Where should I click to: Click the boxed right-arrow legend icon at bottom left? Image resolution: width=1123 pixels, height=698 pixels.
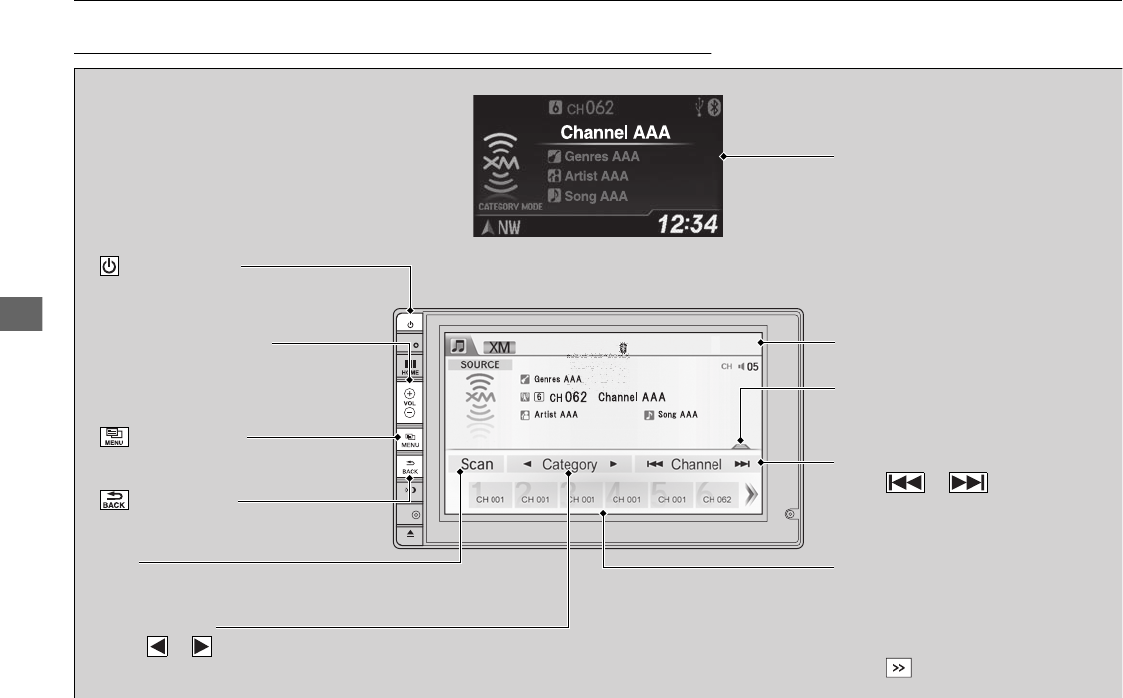pos(202,646)
